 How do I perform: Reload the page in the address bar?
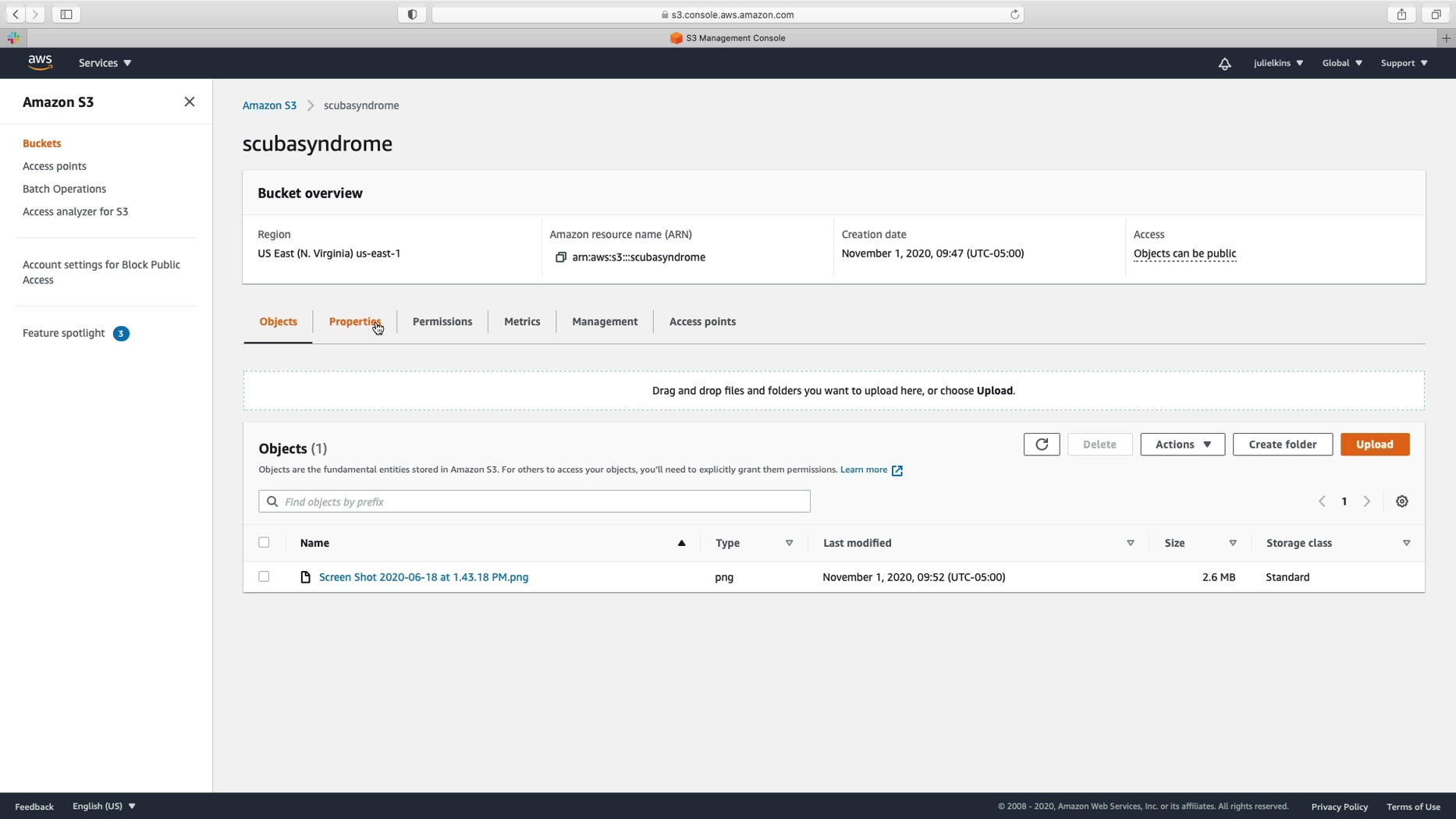[1014, 14]
